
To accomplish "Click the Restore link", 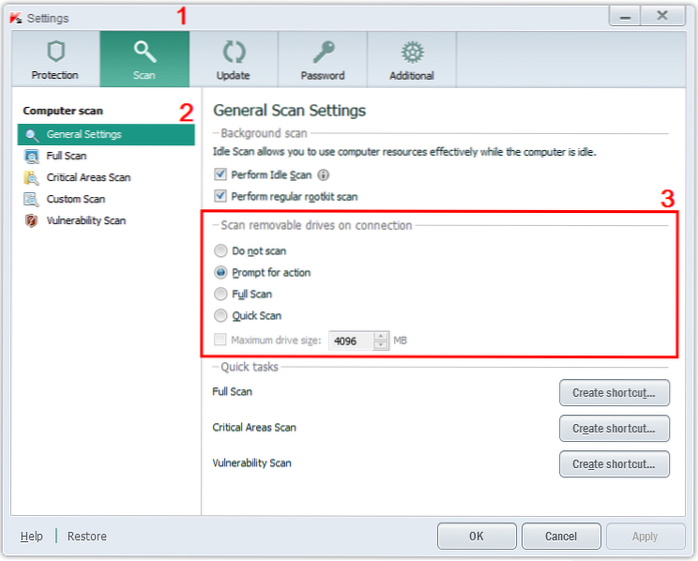I will click(87, 537).
